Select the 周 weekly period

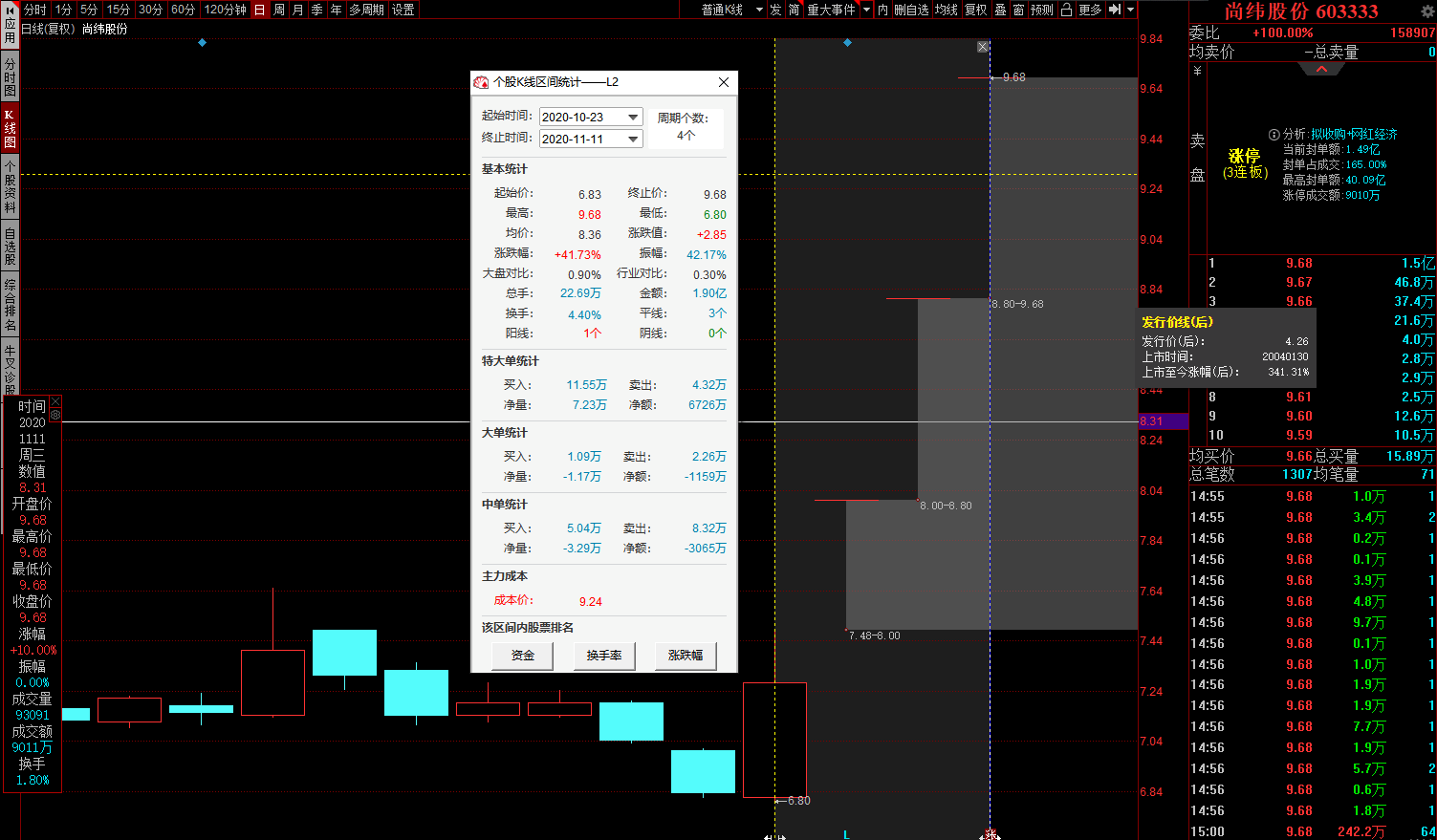tap(279, 10)
